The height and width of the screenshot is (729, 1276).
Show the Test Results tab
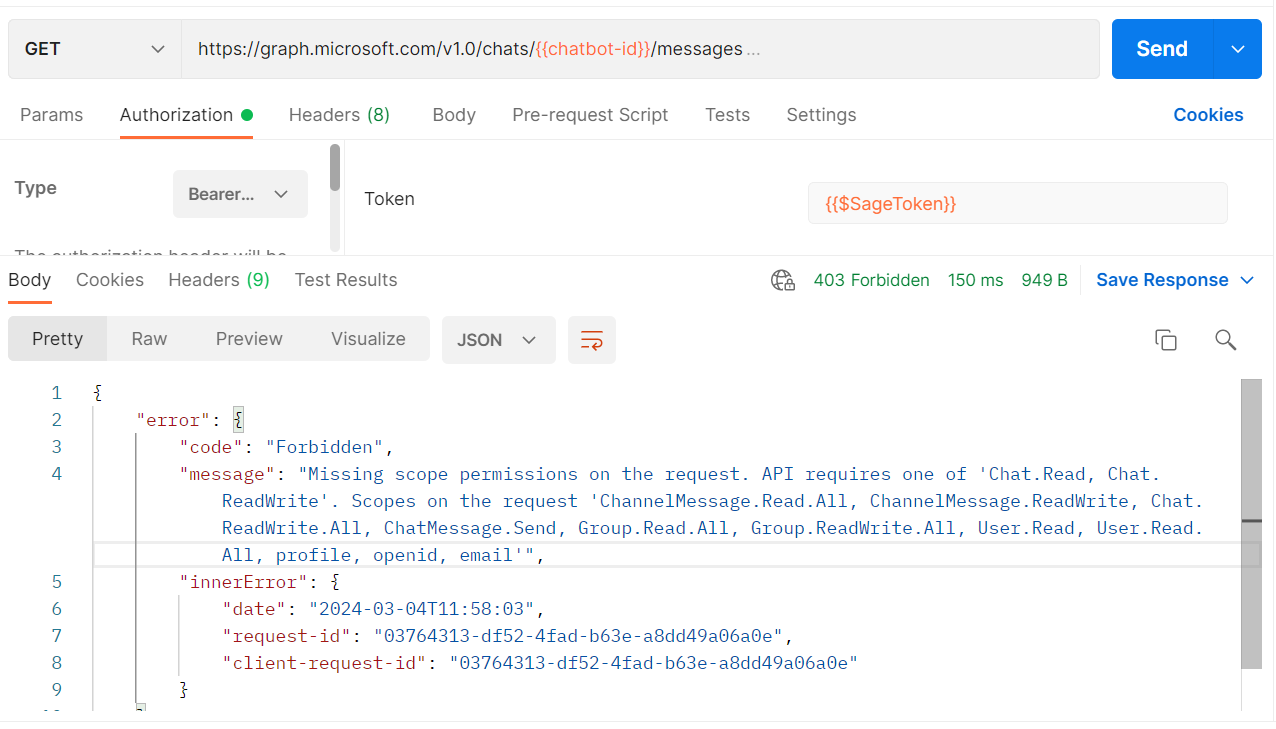click(x=346, y=280)
